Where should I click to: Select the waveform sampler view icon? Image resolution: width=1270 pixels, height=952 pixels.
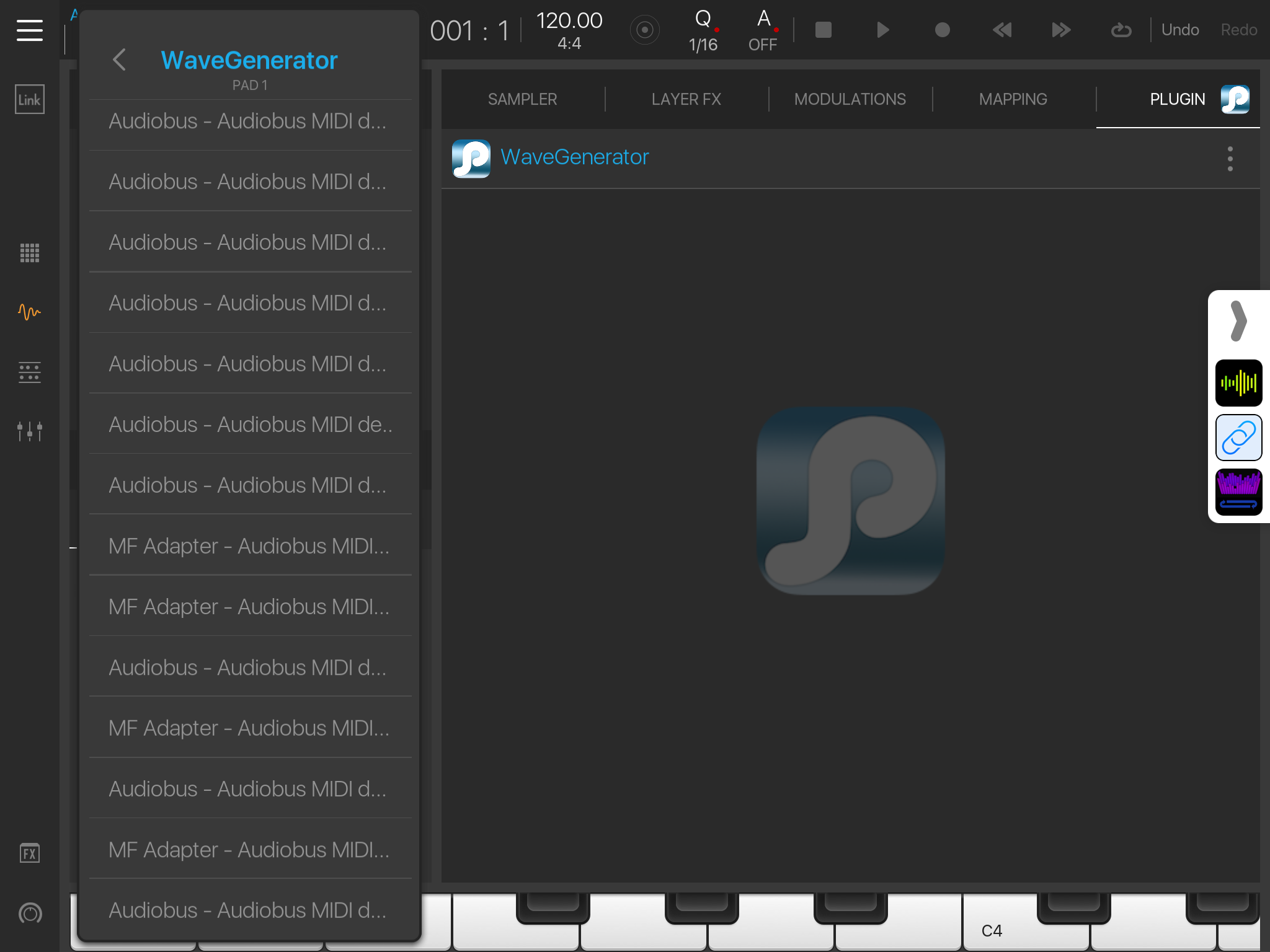[30, 312]
